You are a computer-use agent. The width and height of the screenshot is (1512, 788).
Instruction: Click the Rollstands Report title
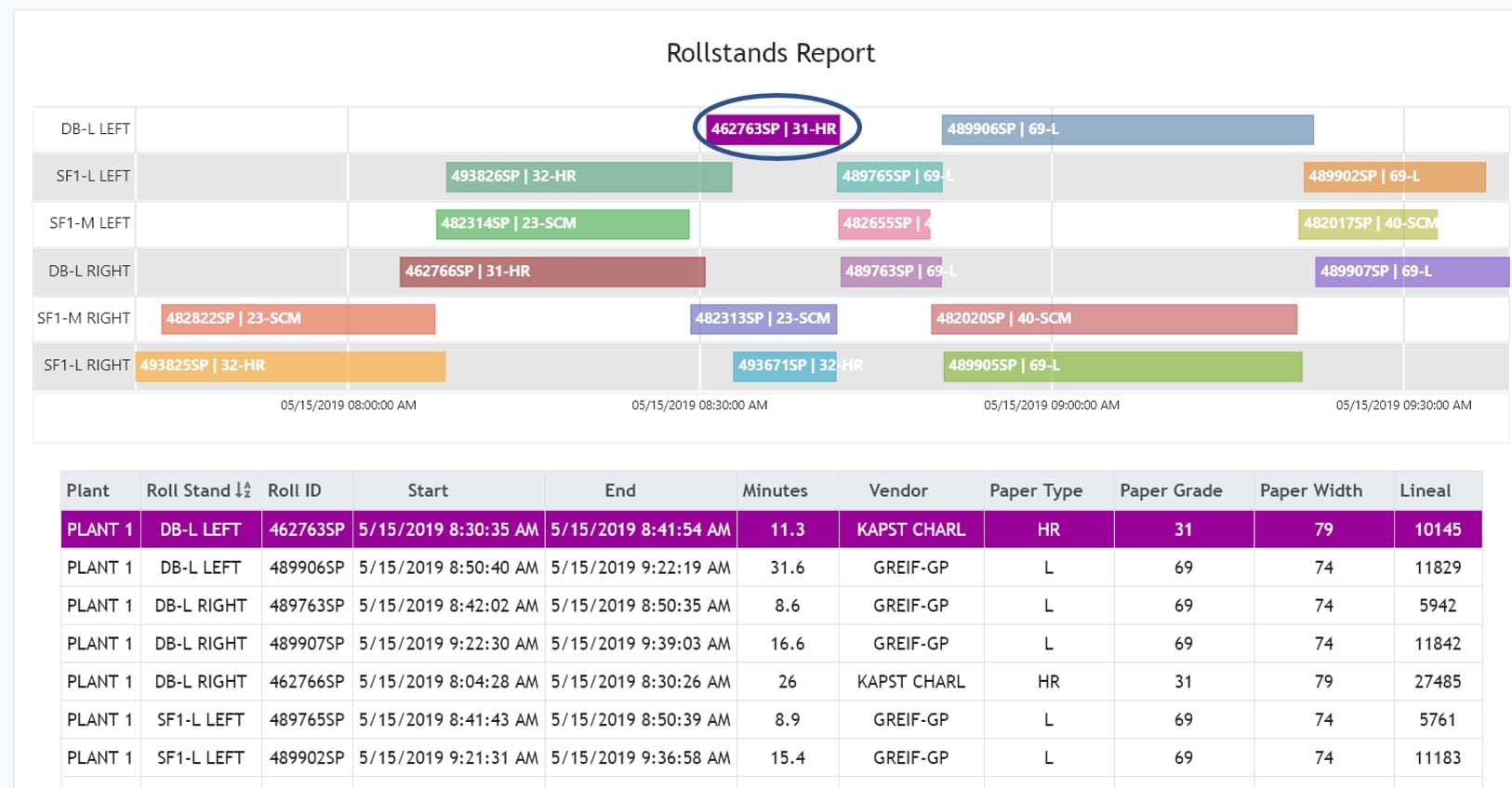771,53
